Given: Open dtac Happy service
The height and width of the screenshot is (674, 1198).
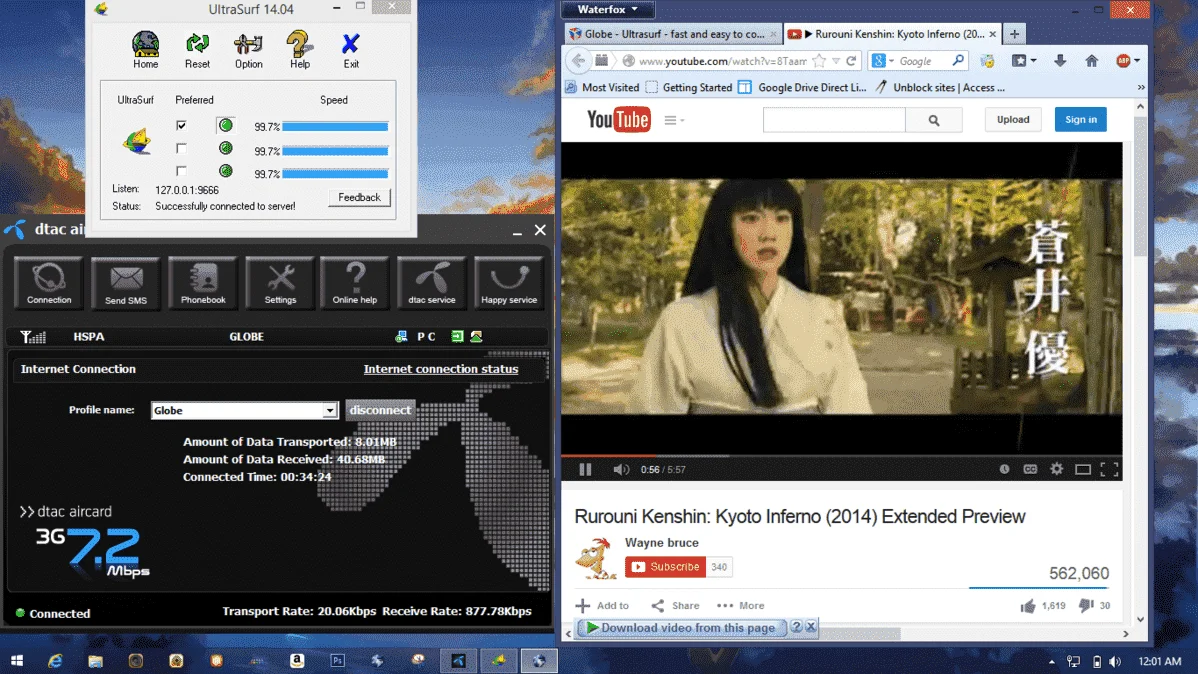Looking at the screenshot, I should click(509, 283).
